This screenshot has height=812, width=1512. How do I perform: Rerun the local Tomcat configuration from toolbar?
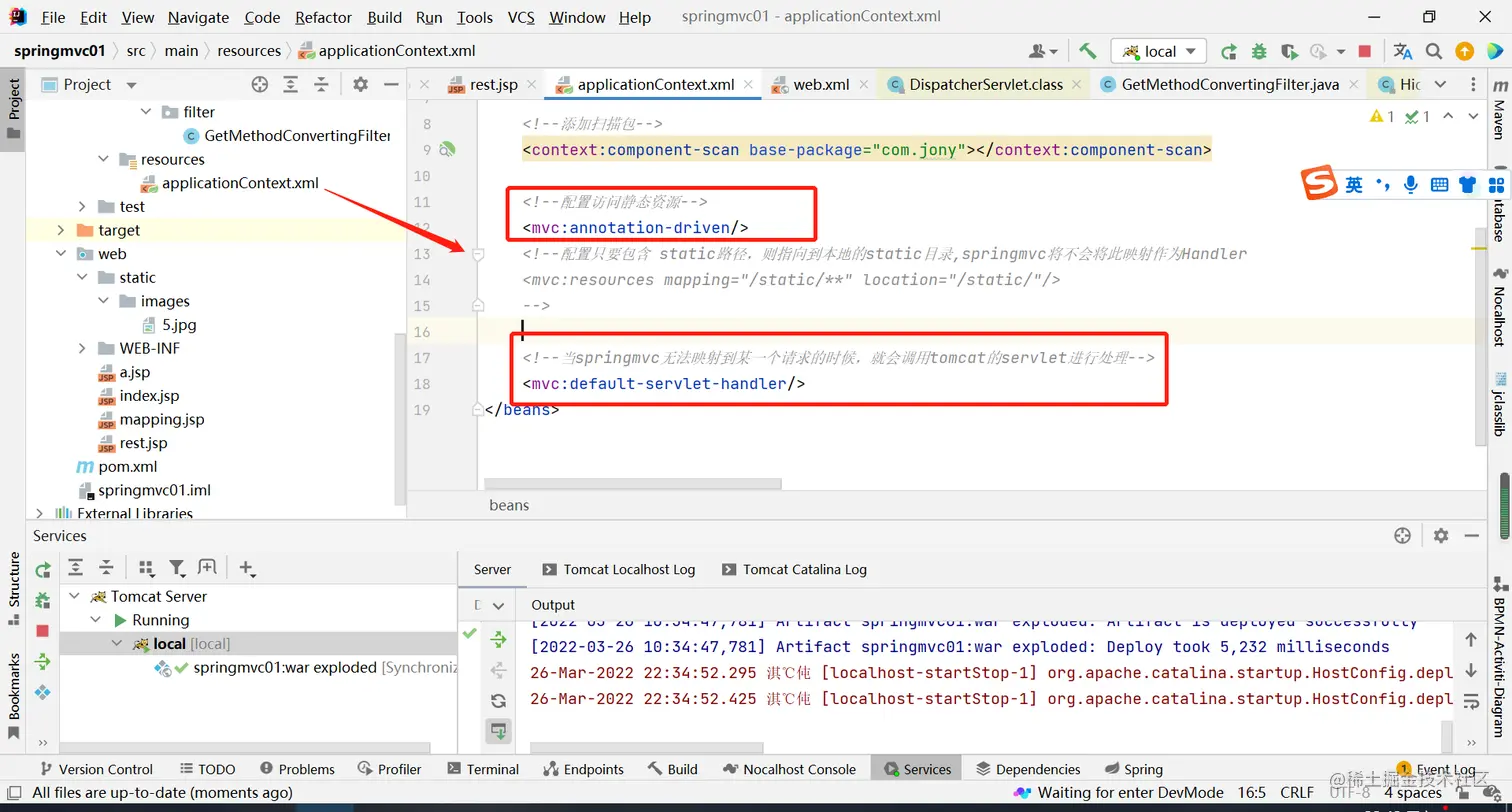(x=1229, y=51)
